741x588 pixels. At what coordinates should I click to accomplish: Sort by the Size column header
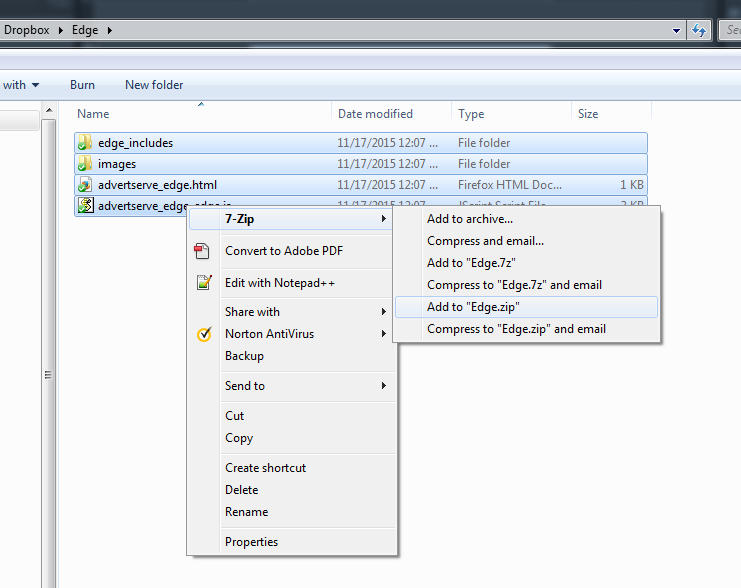click(612, 114)
